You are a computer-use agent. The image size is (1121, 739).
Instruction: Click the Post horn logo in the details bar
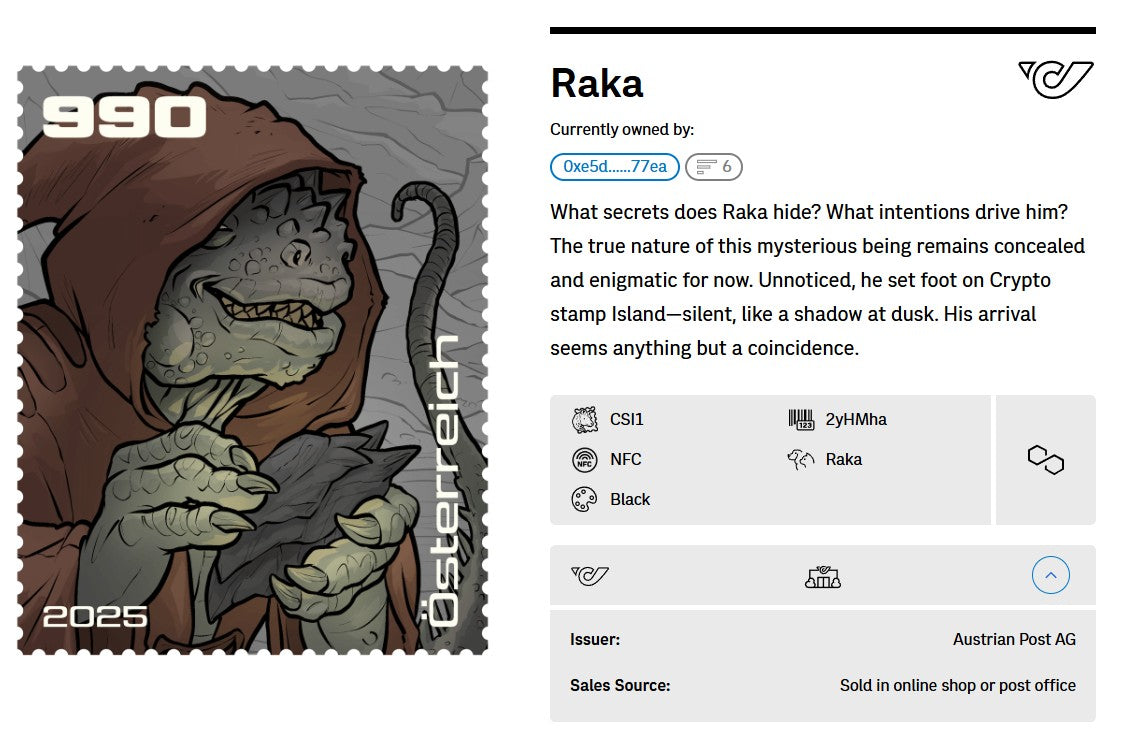[590, 575]
